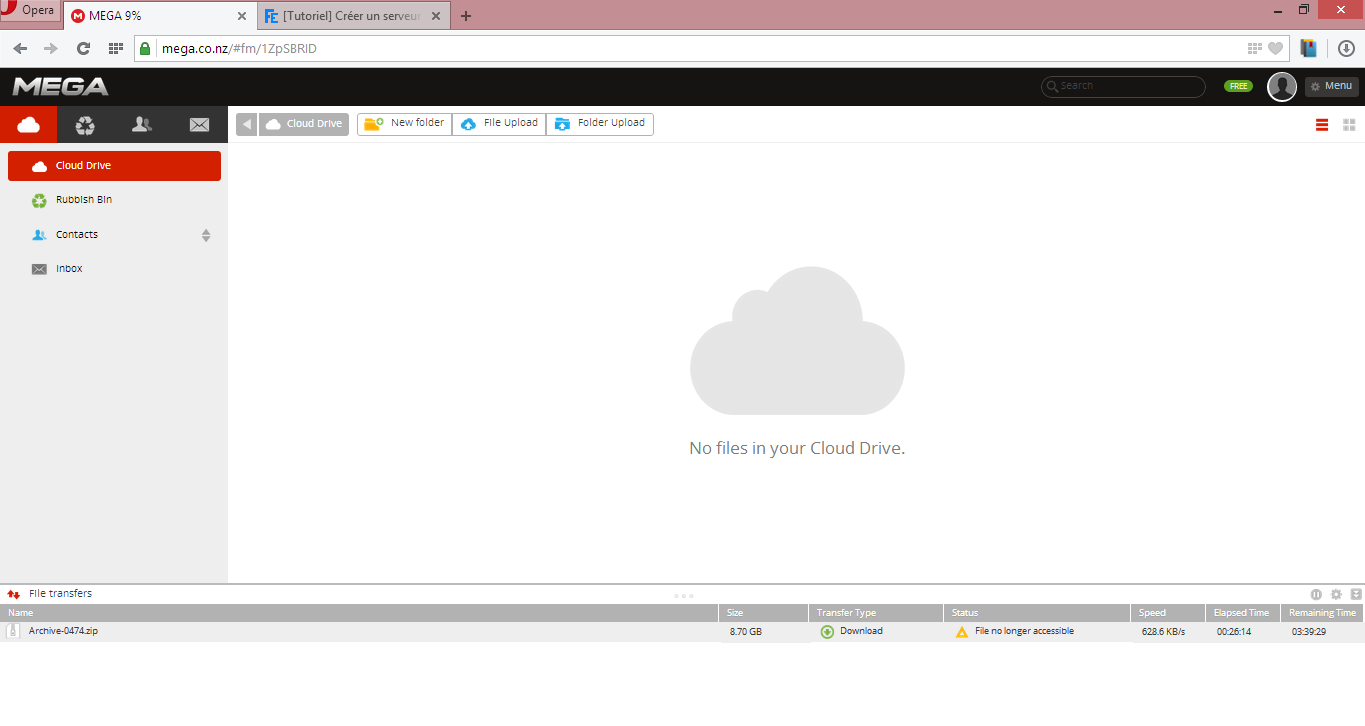The height and width of the screenshot is (726, 1365).
Task: Go forward to the next page
Action: 51,48
